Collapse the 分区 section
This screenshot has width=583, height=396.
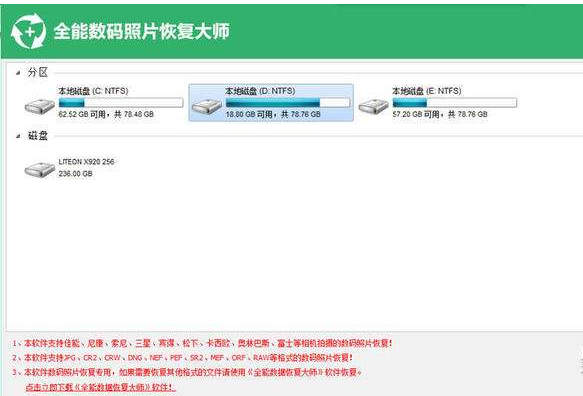click(18, 73)
